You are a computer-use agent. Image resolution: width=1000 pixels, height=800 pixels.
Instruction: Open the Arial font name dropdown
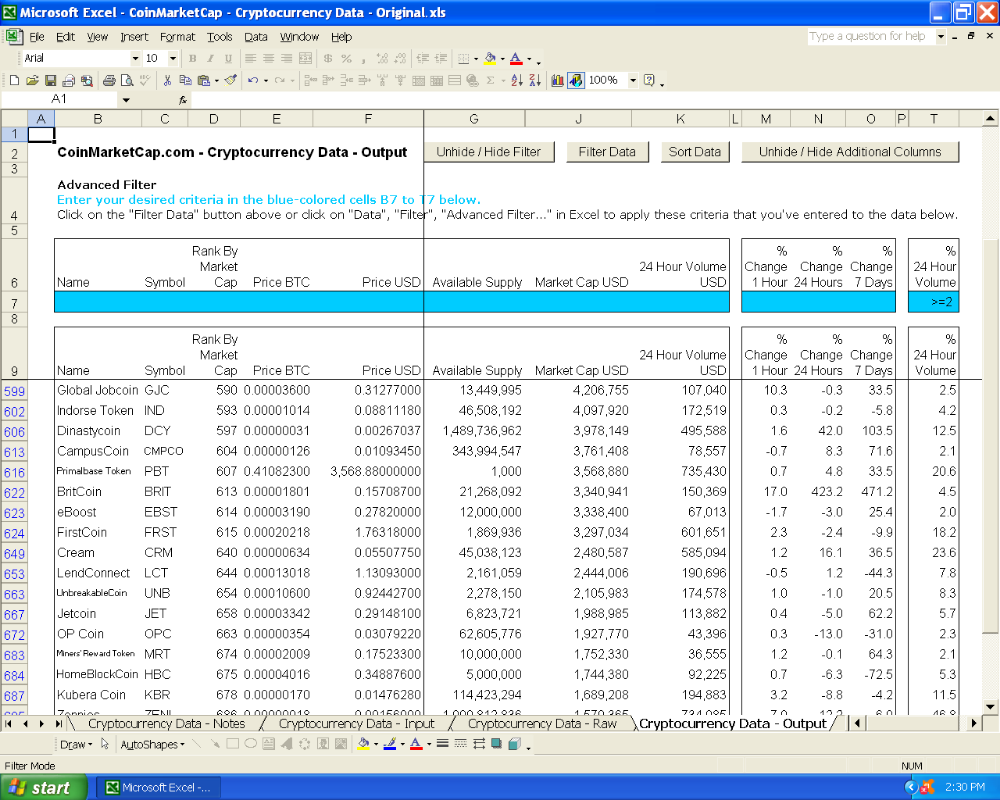click(135, 59)
